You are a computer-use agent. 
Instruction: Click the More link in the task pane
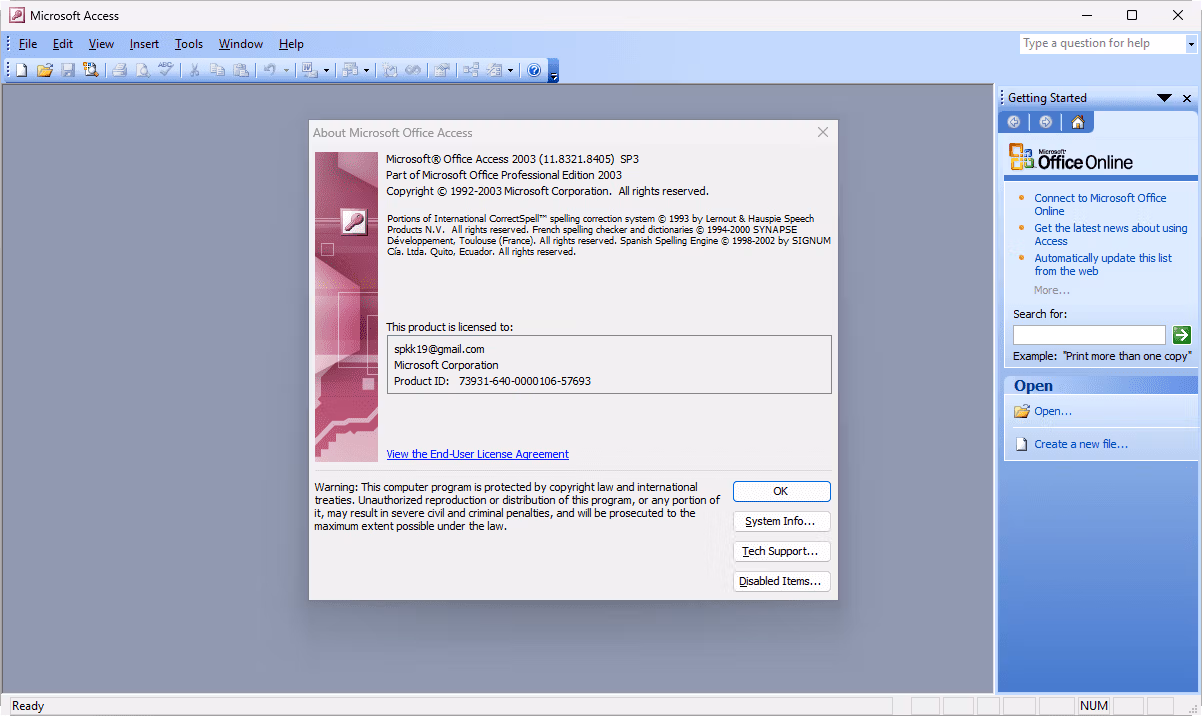[x=1052, y=290]
